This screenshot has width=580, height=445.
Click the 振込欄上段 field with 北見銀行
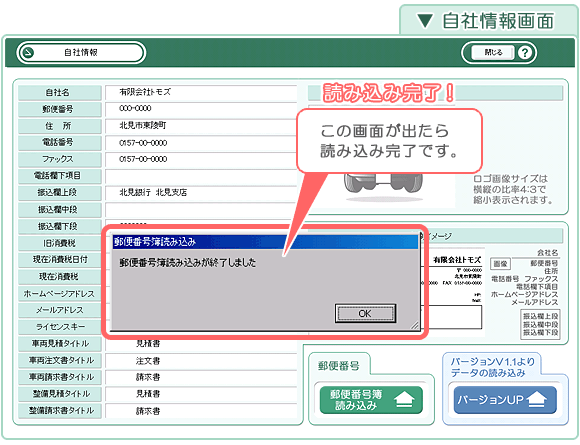click(x=201, y=193)
